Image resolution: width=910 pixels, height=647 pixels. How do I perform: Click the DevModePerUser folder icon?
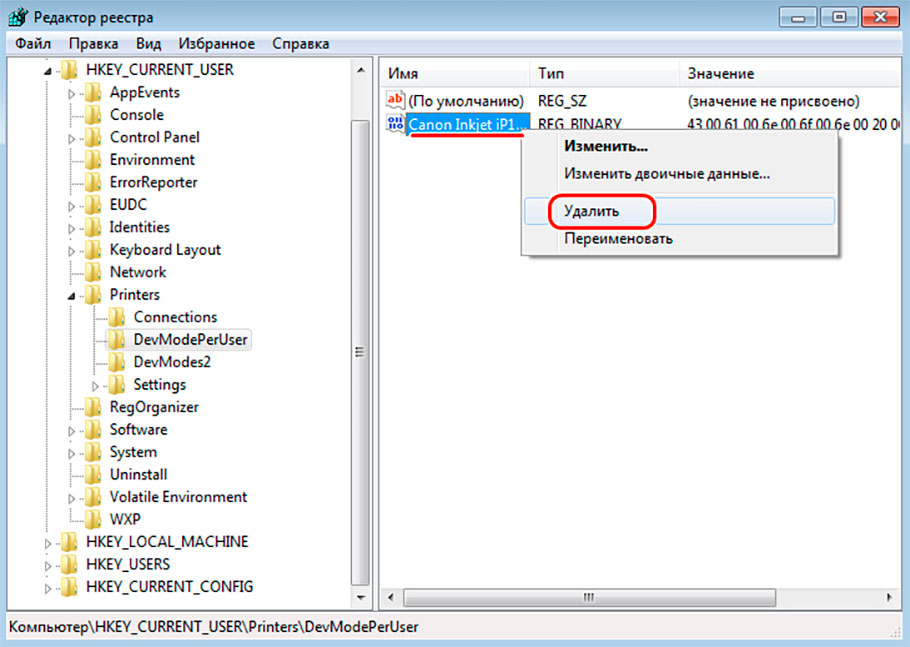[117, 340]
